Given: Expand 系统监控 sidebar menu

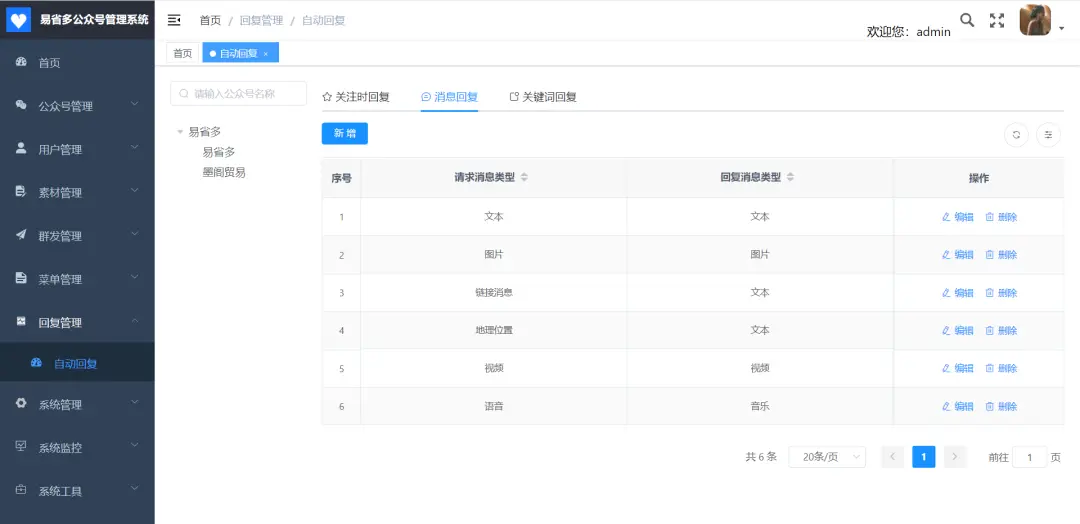Looking at the screenshot, I should click(135, 446).
